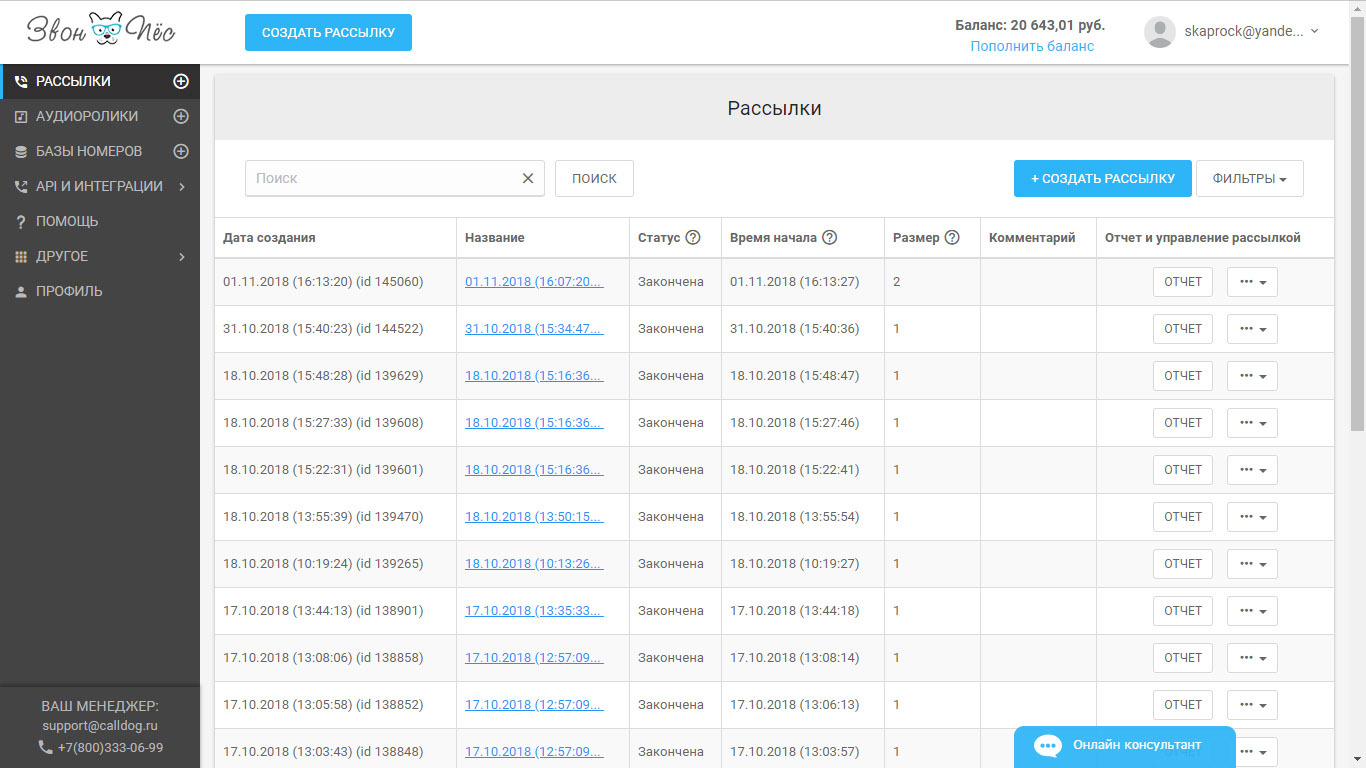Click plus icon next to Базы номеров
The width and height of the screenshot is (1366, 768).
(x=181, y=152)
